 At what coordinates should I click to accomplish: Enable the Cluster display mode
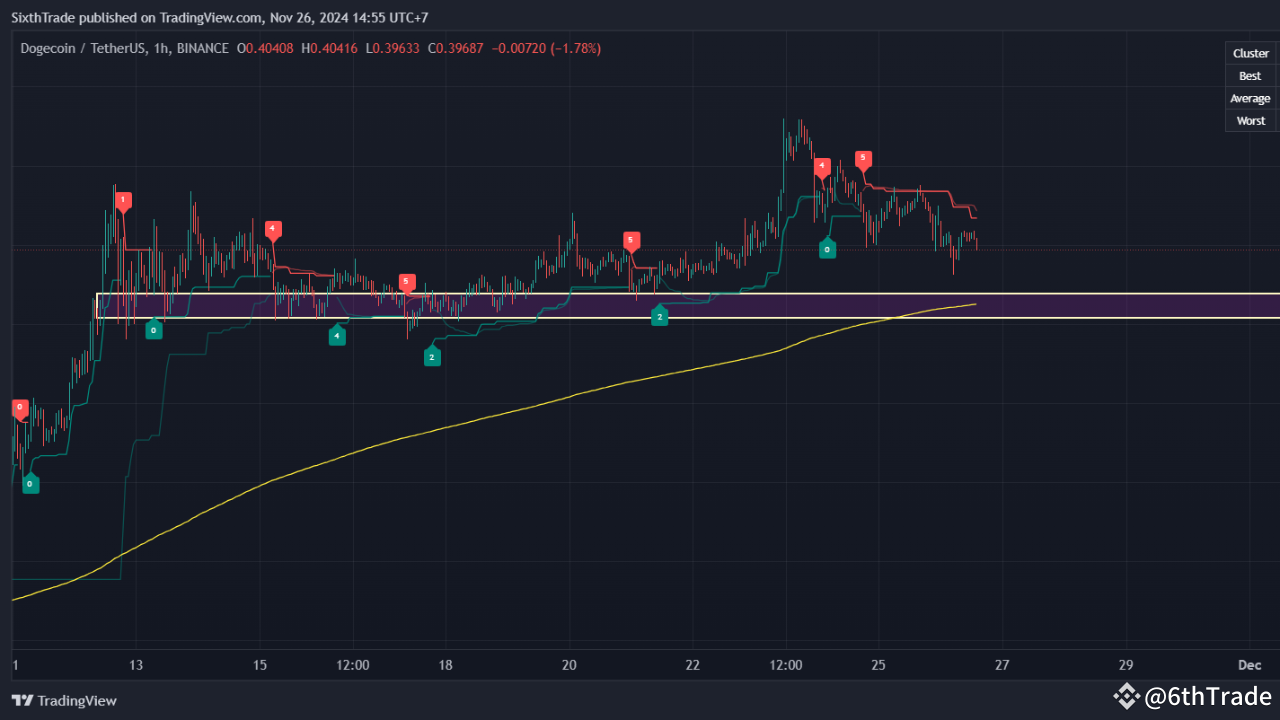[1251, 53]
